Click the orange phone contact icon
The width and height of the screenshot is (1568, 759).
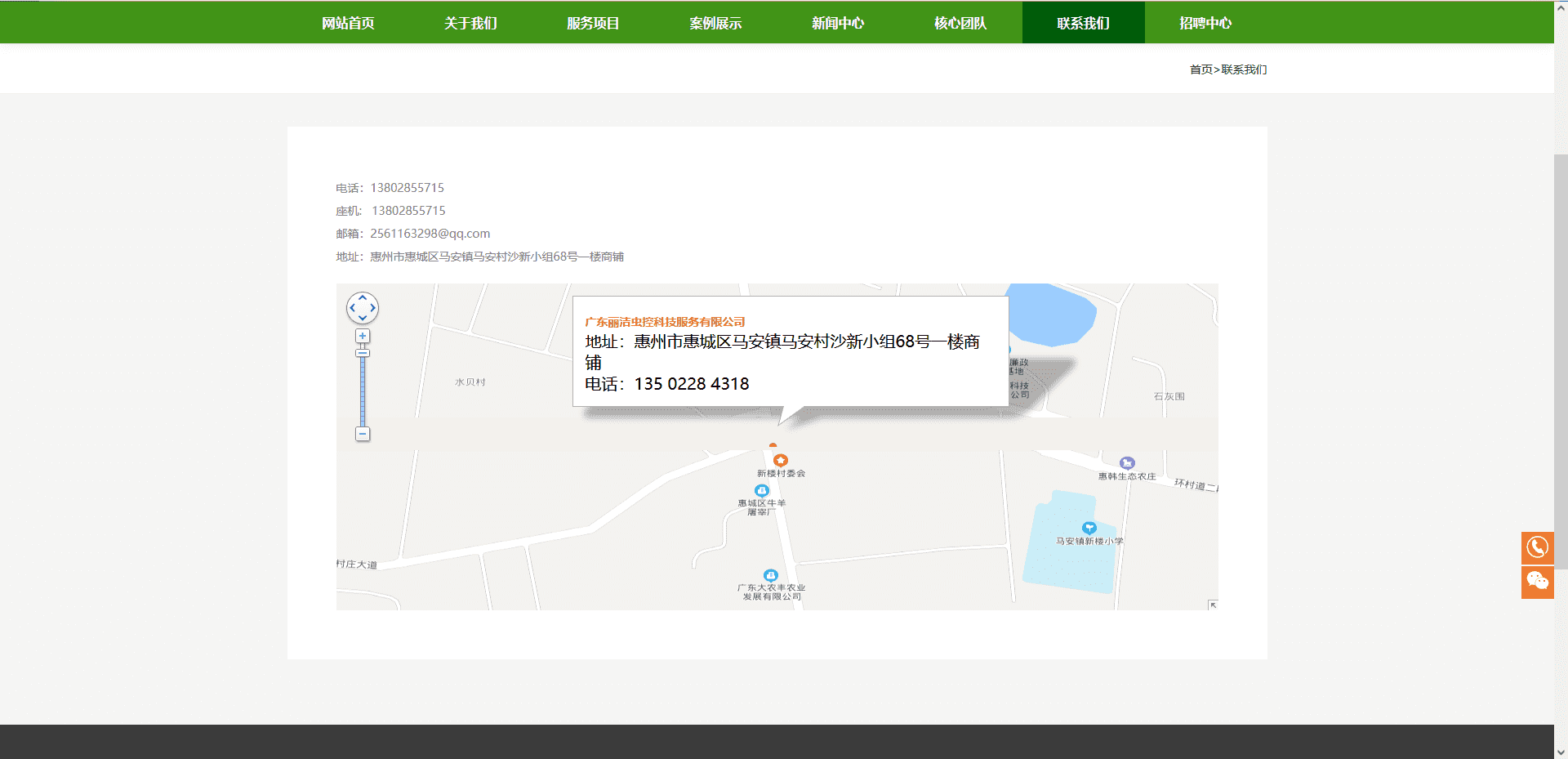[1537, 547]
